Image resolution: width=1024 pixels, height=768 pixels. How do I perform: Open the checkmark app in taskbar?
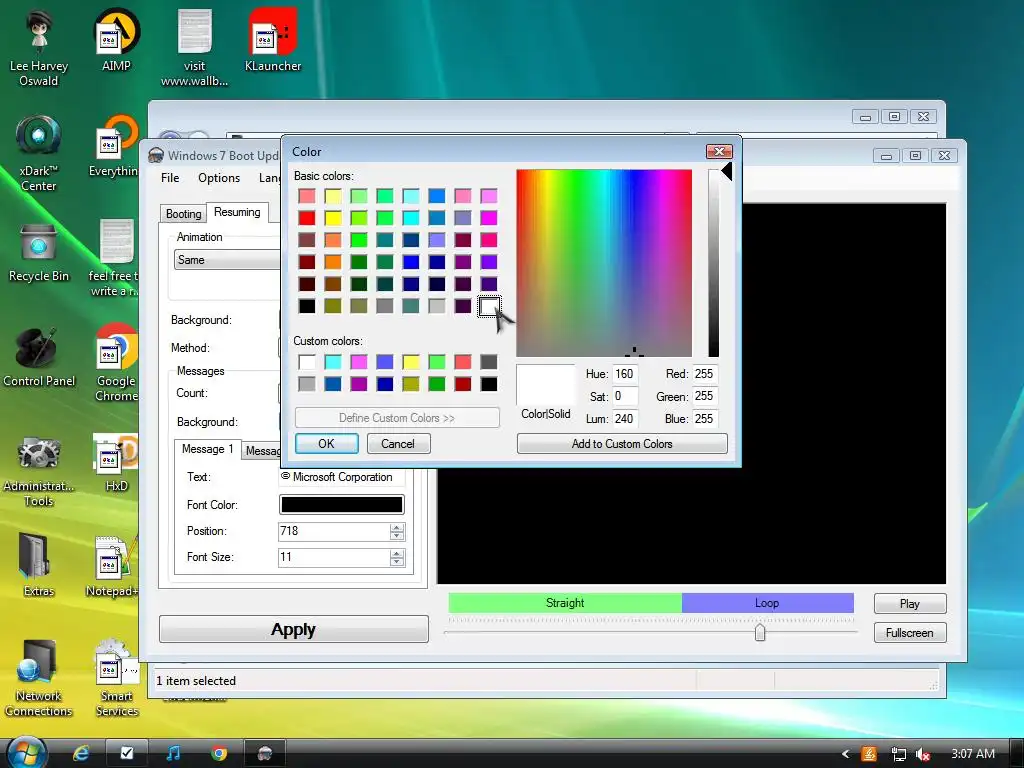pos(127,753)
